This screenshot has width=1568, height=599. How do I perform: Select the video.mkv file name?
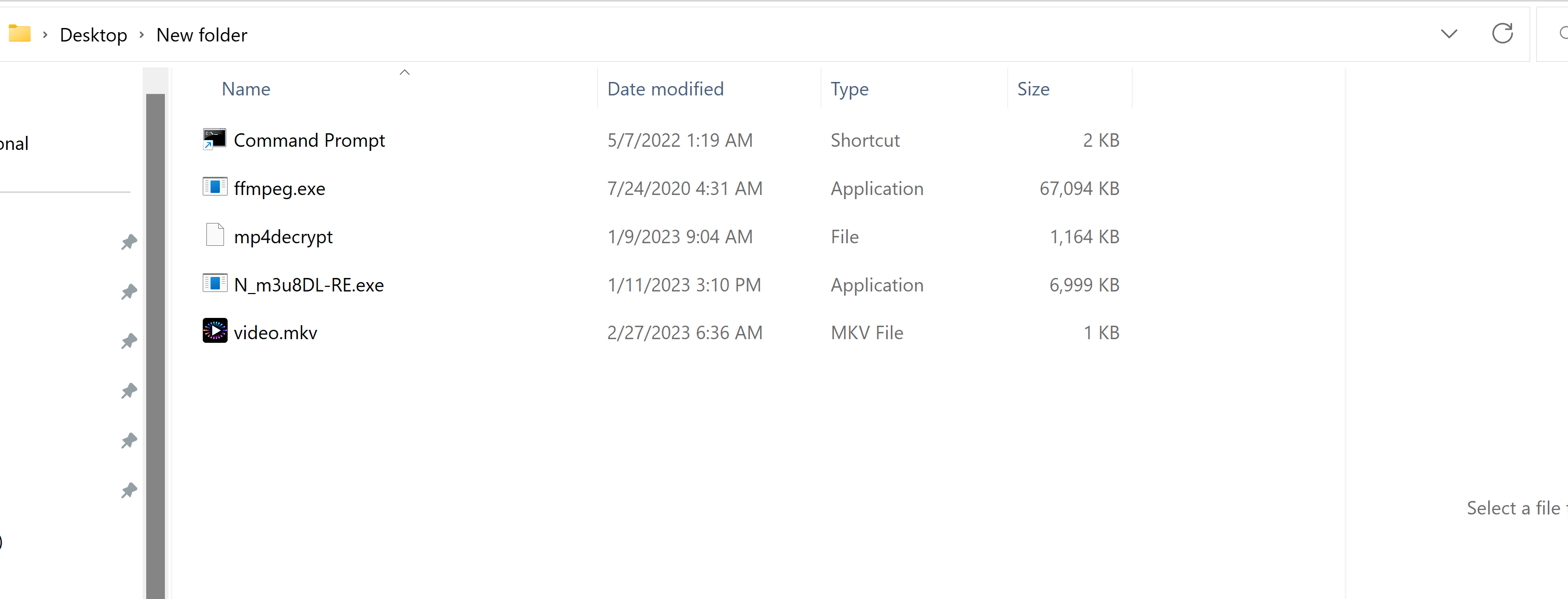(275, 333)
